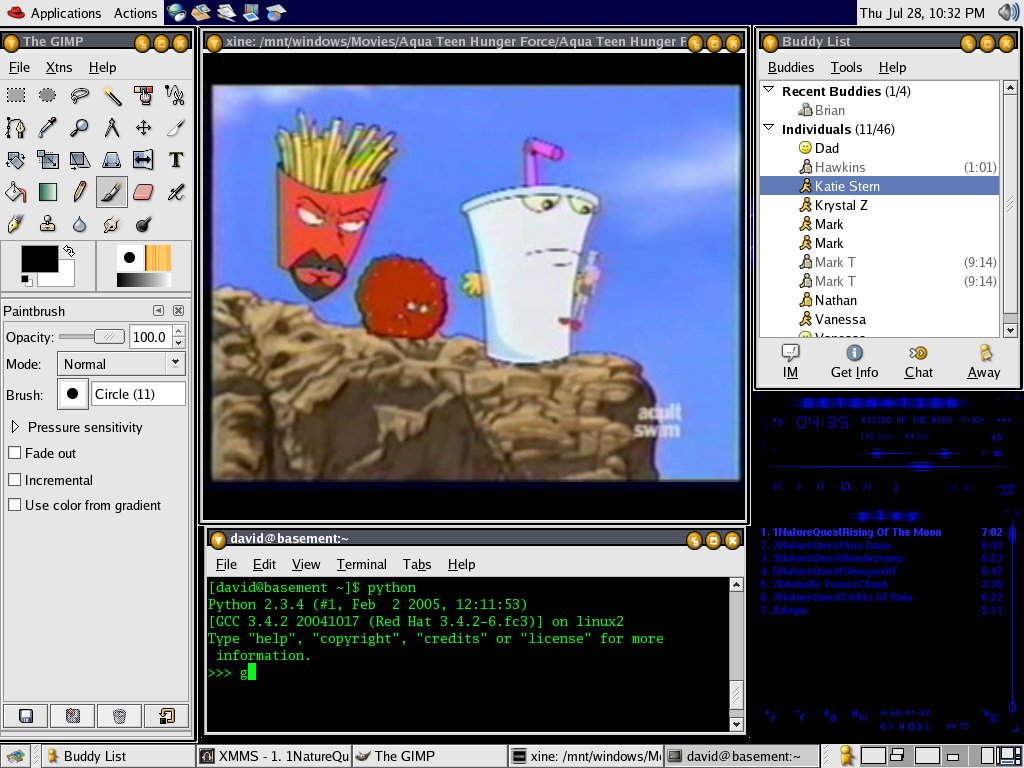Switch to XMMS from the taskbar

coord(274,756)
